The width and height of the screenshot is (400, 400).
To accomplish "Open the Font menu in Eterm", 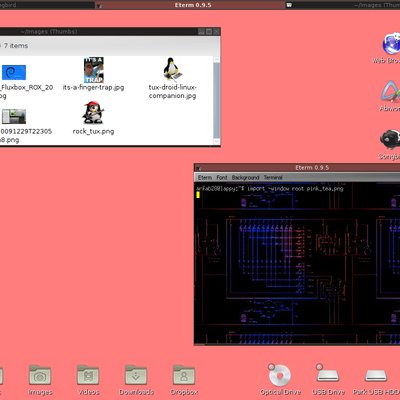I will click(222, 178).
